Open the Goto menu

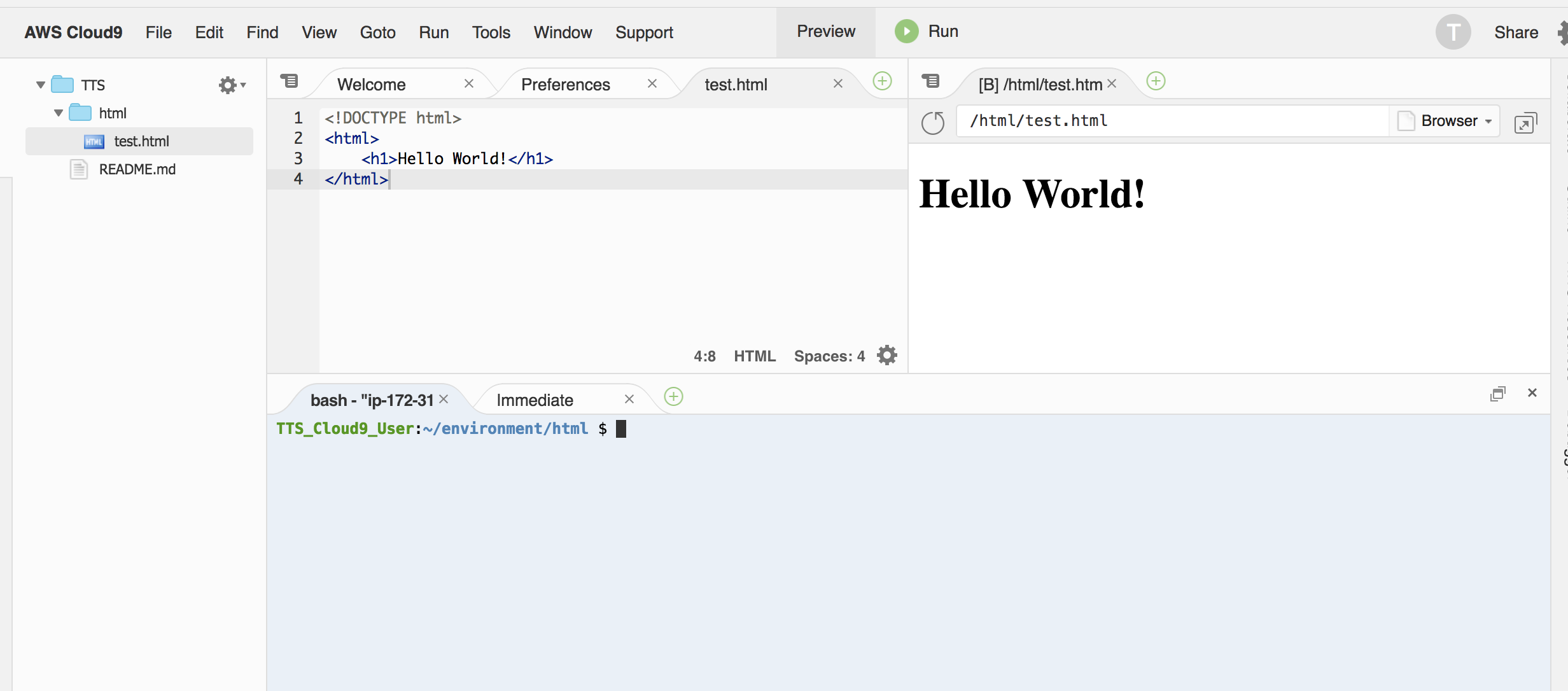[x=377, y=32]
